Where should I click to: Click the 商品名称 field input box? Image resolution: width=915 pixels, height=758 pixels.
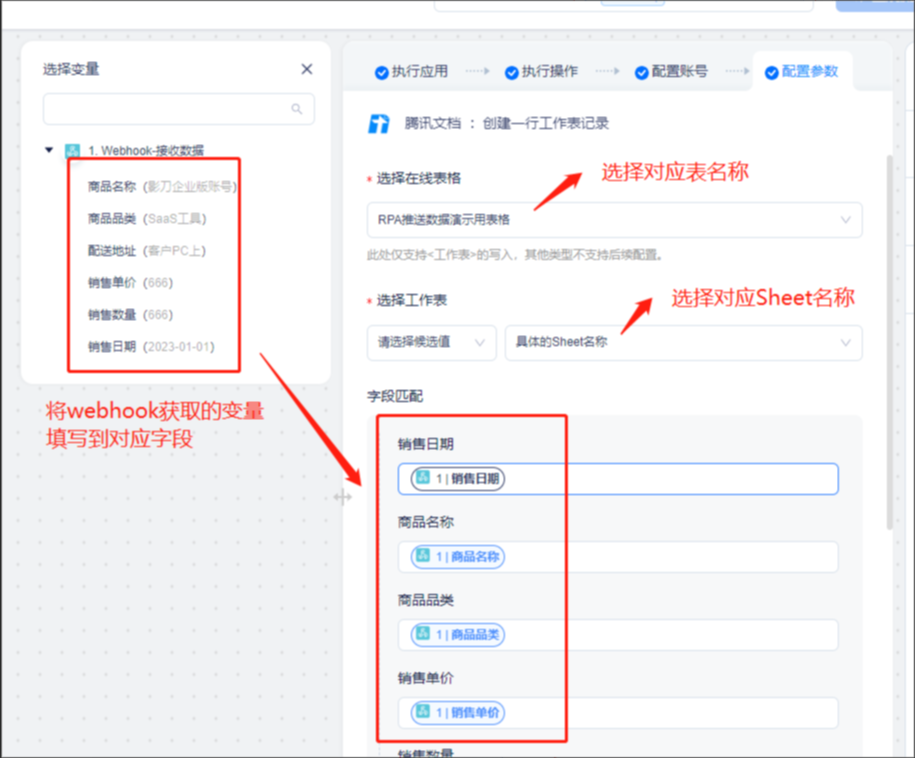(x=618, y=557)
